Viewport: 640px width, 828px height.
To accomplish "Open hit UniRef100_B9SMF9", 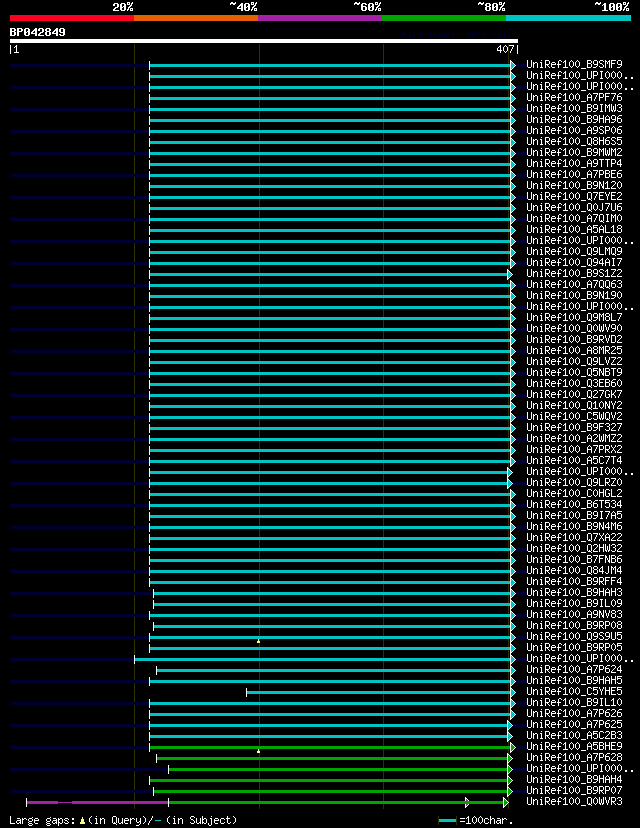I will [574, 64].
